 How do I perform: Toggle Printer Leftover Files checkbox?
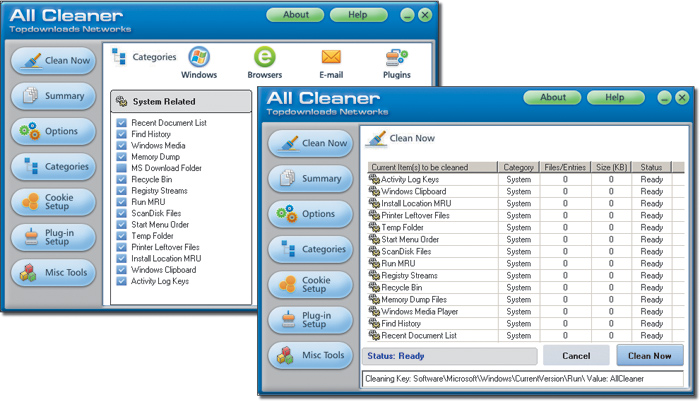pyautogui.click(x=121, y=247)
